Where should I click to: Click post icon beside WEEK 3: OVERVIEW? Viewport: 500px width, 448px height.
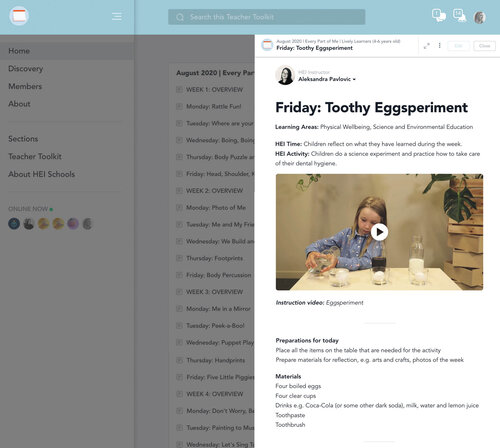tap(179, 292)
